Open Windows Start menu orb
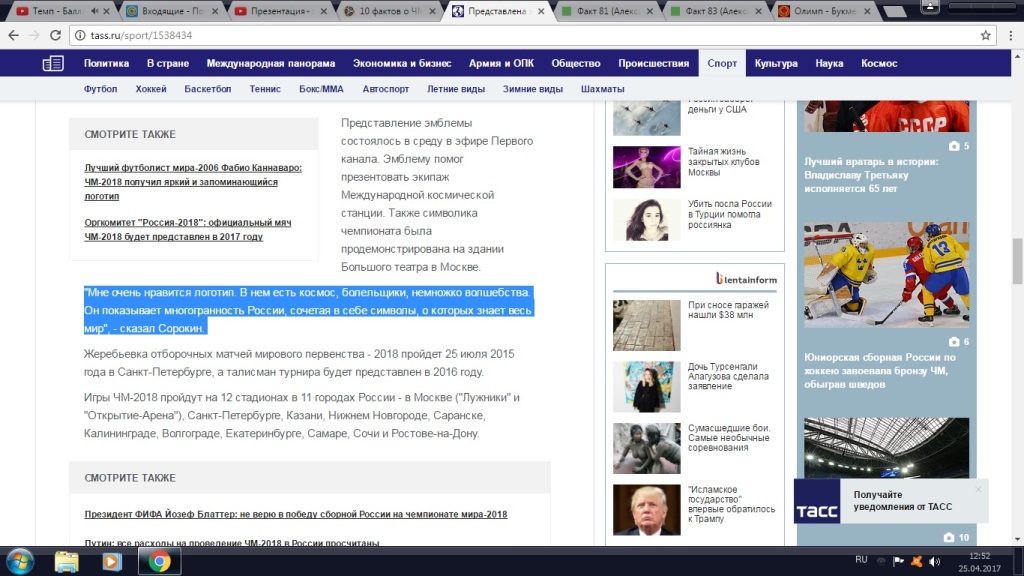 click(x=20, y=562)
